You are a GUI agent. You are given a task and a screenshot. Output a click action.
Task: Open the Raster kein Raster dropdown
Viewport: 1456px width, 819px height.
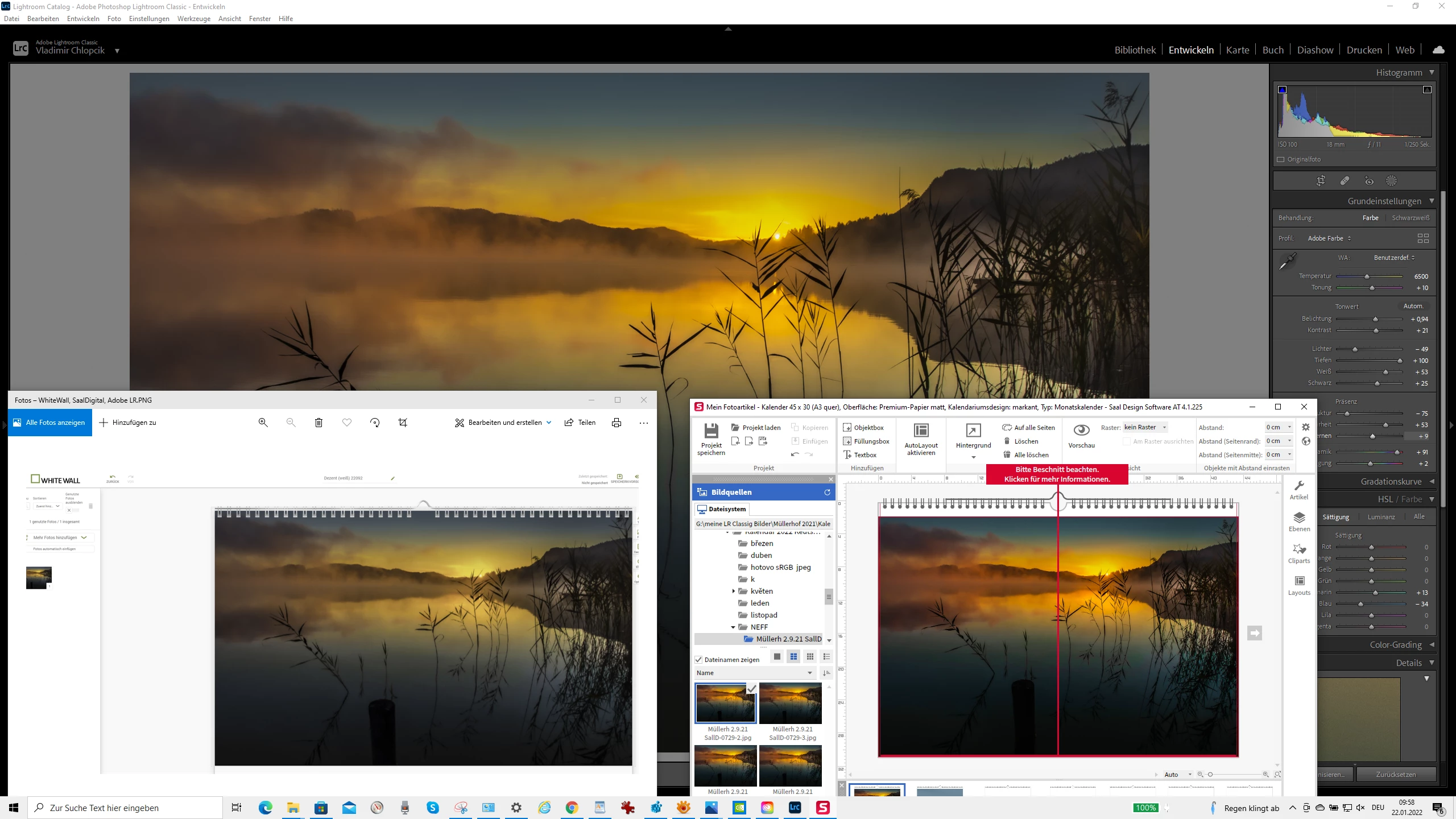pyautogui.click(x=1145, y=427)
